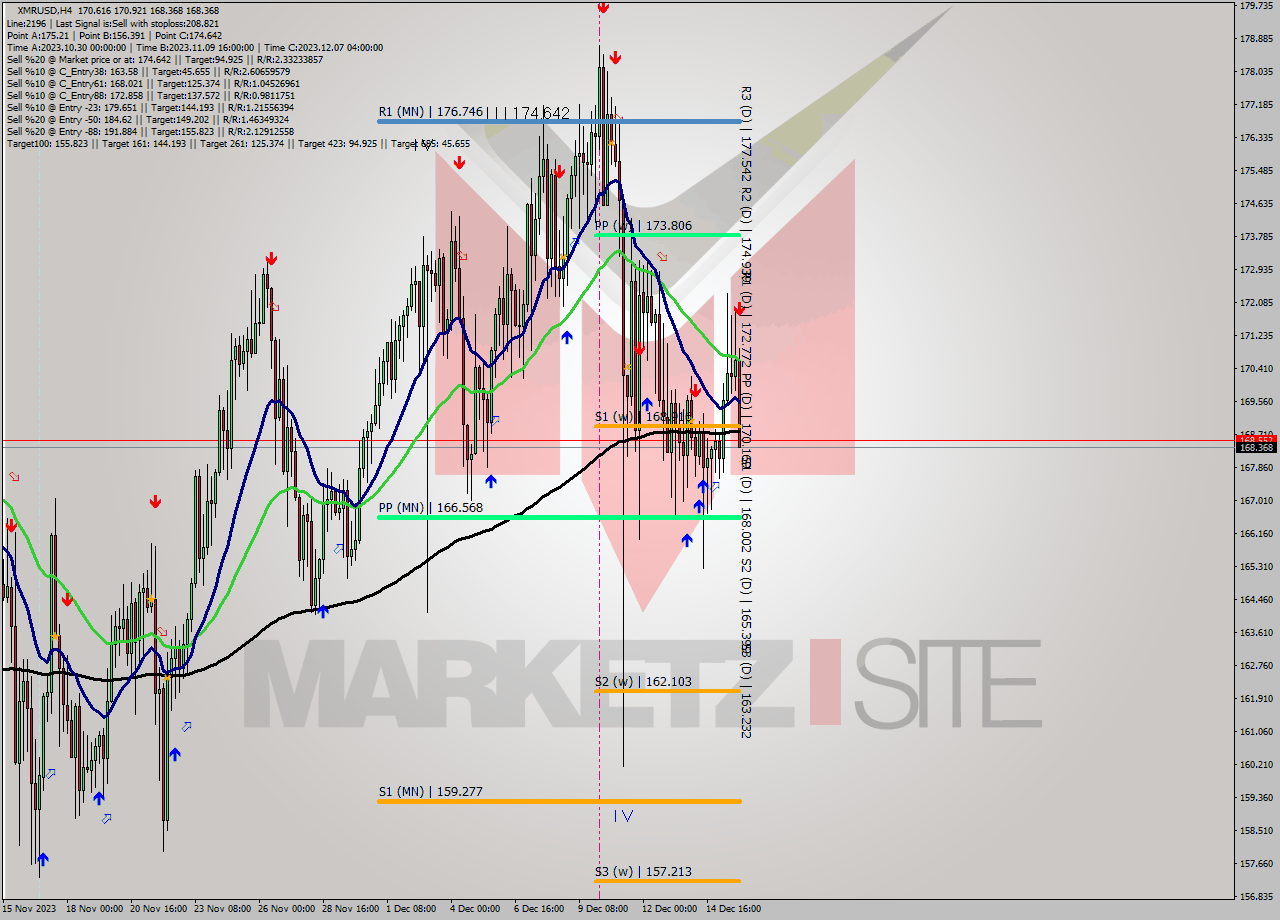Click the R1 (MN) | 176.746 label
This screenshot has height=920, width=1280.
click(431, 112)
